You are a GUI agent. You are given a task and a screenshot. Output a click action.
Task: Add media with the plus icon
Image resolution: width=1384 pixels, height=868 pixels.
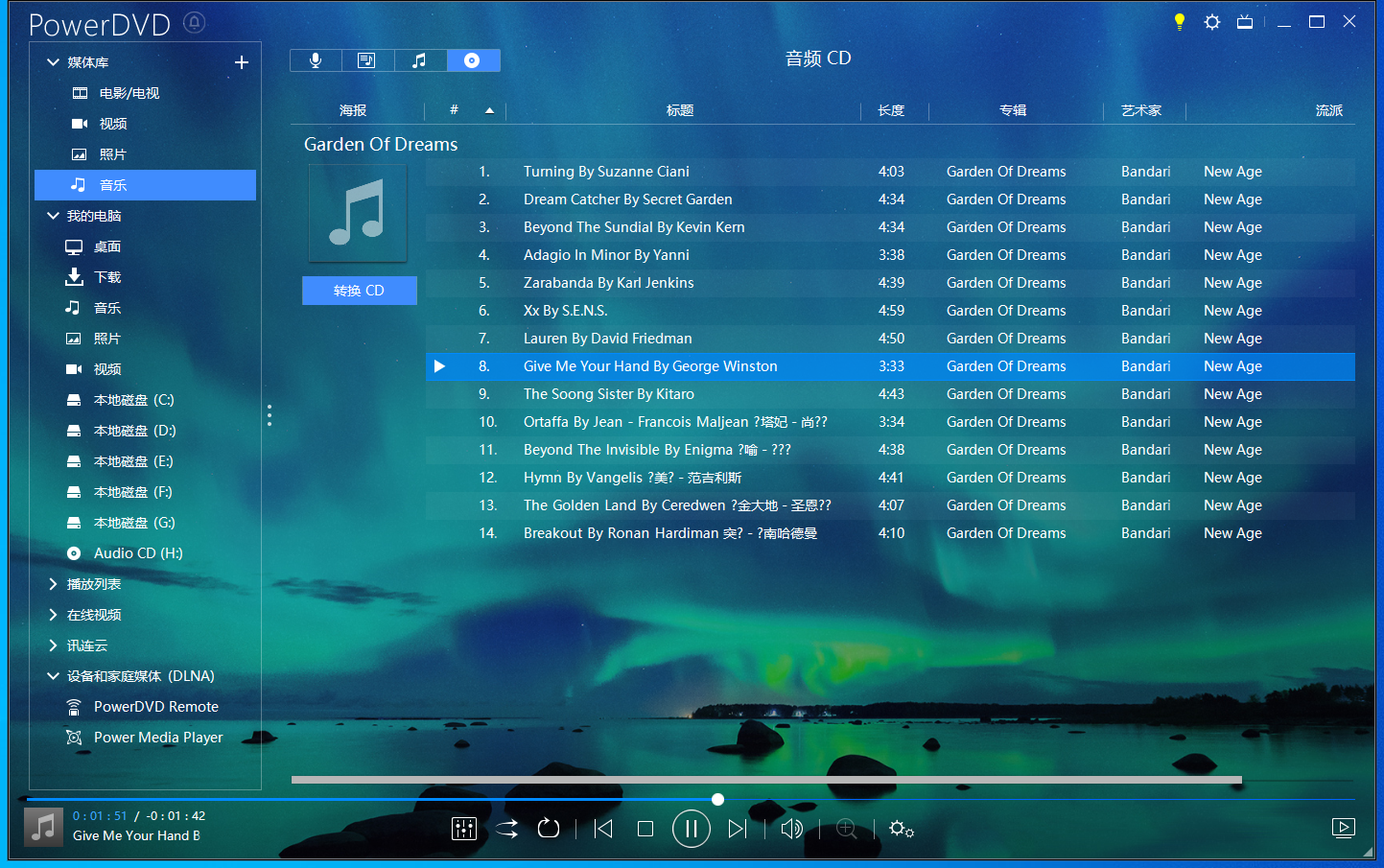click(x=242, y=62)
